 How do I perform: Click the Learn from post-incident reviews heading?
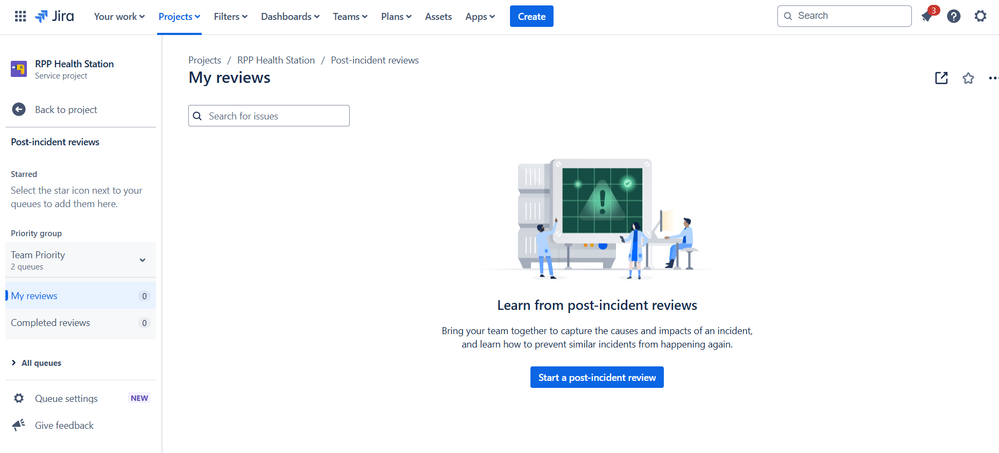[597, 305]
